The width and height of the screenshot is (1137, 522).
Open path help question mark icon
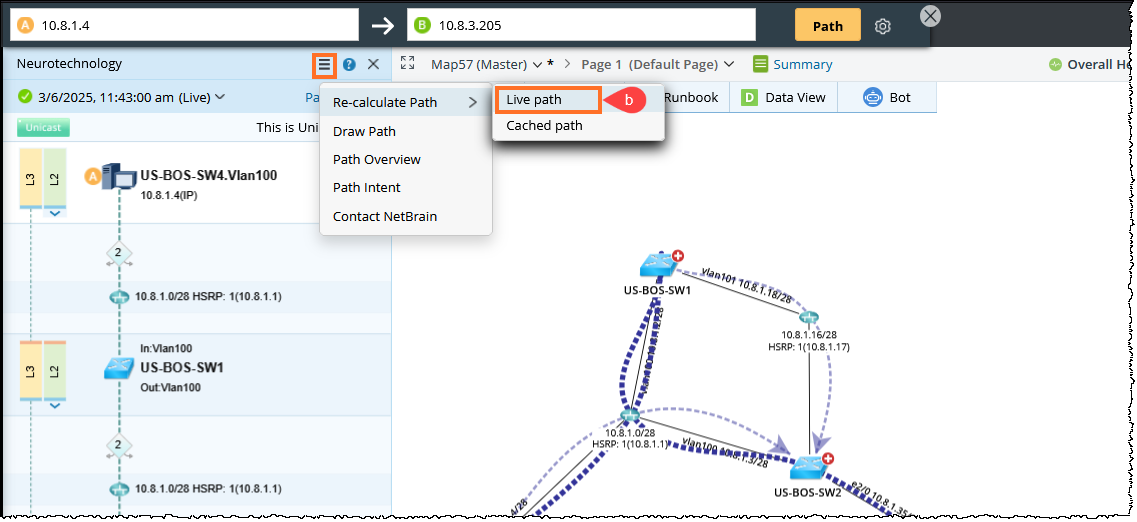tap(349, 65)
